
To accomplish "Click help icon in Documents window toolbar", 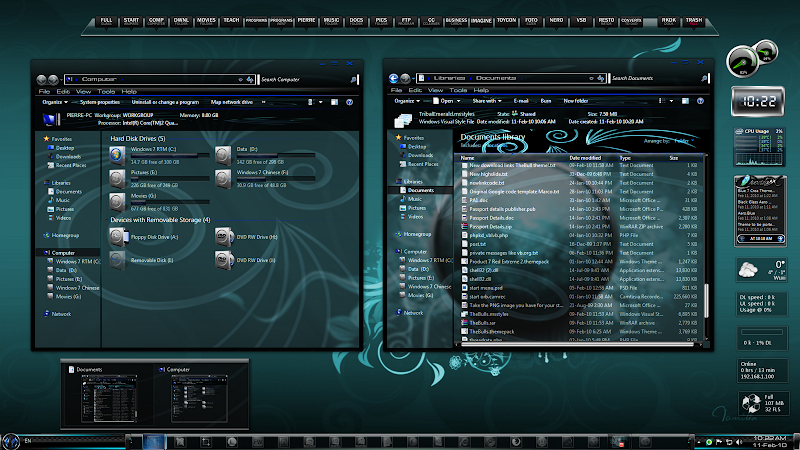I will [701, 101].
